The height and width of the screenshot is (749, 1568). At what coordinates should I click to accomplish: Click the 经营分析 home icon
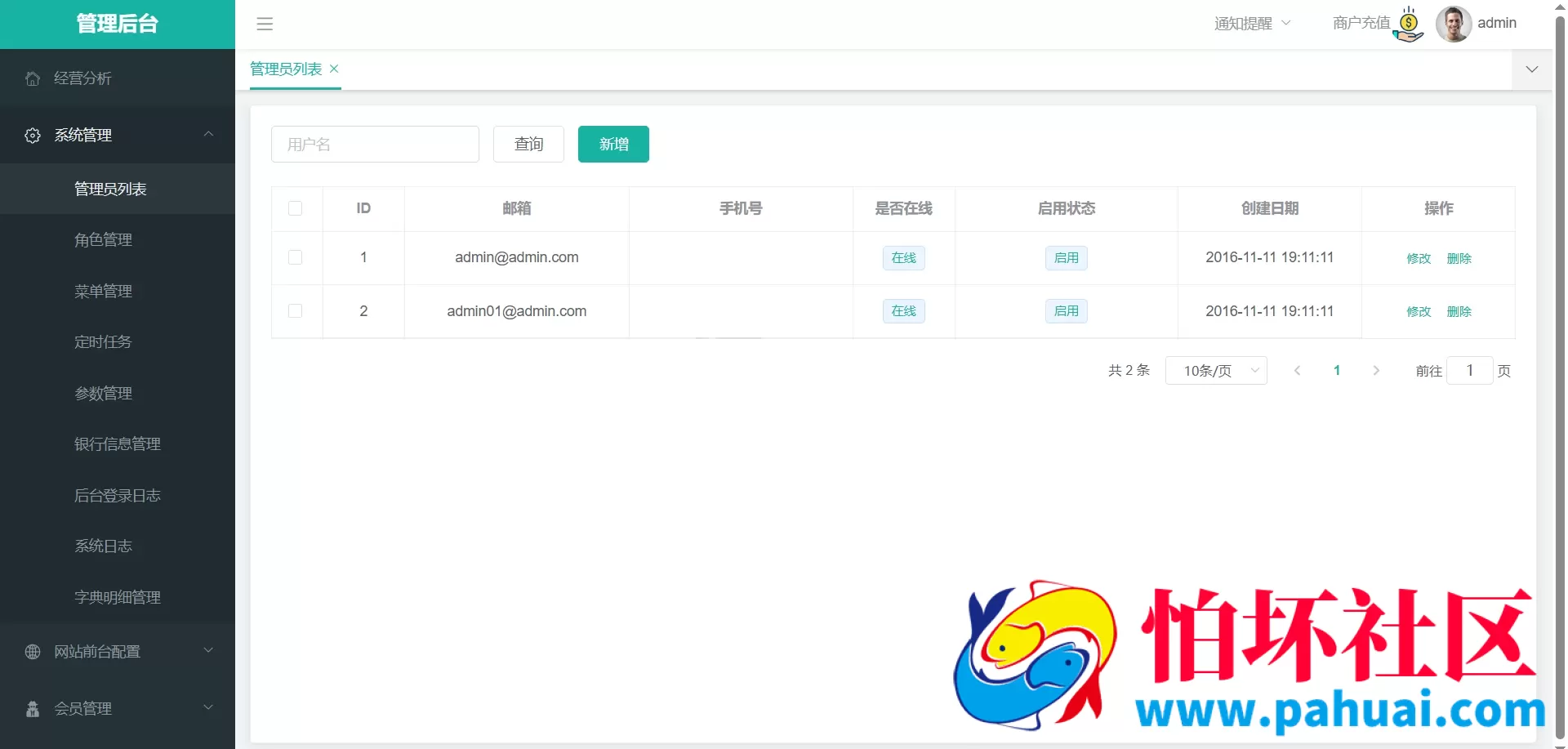pos(33,78)
